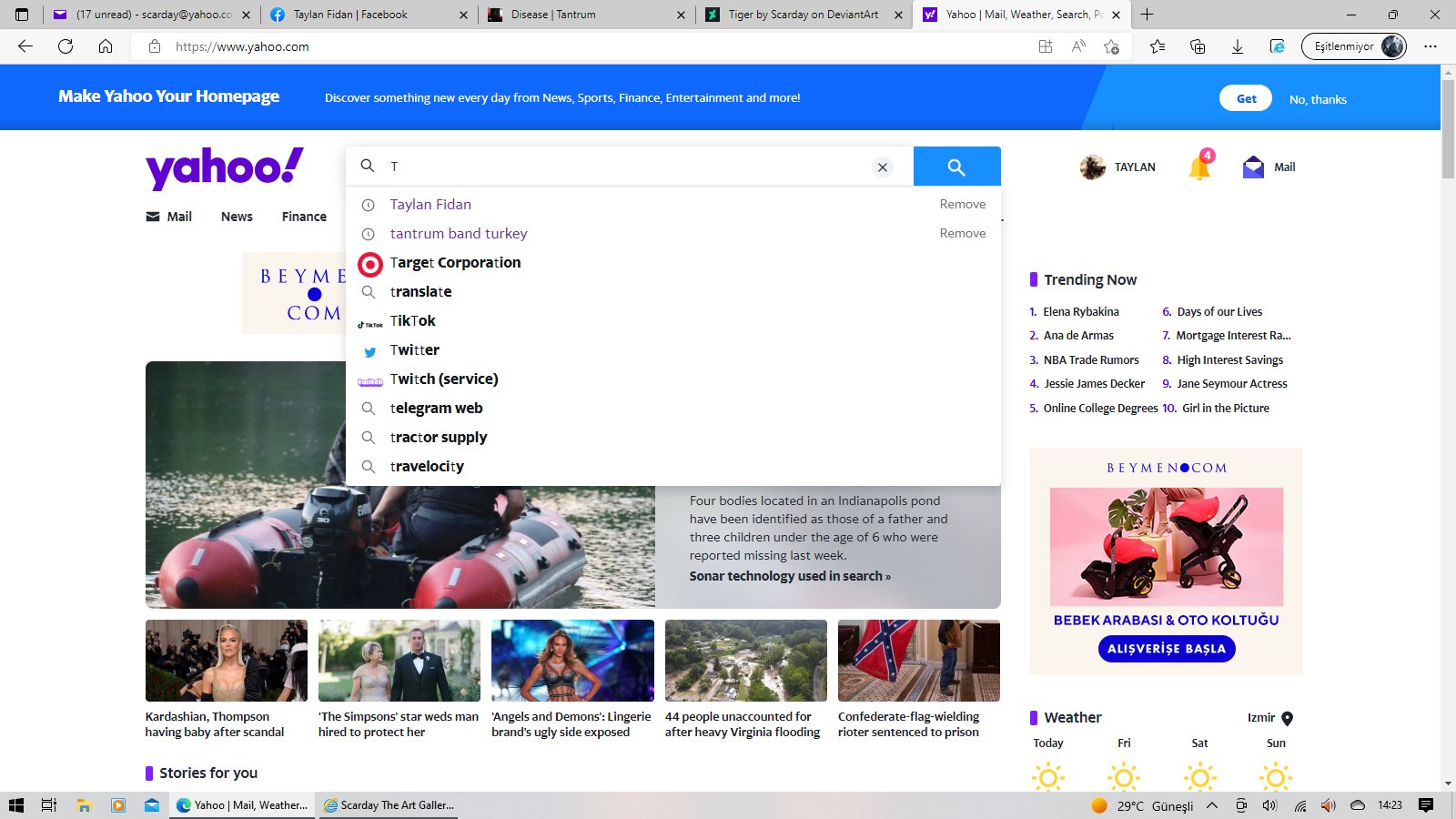Click ALIŞVERİŞE BAŞLA ad button
This screenshot has height=819, width=1456.
point(1167,649)
